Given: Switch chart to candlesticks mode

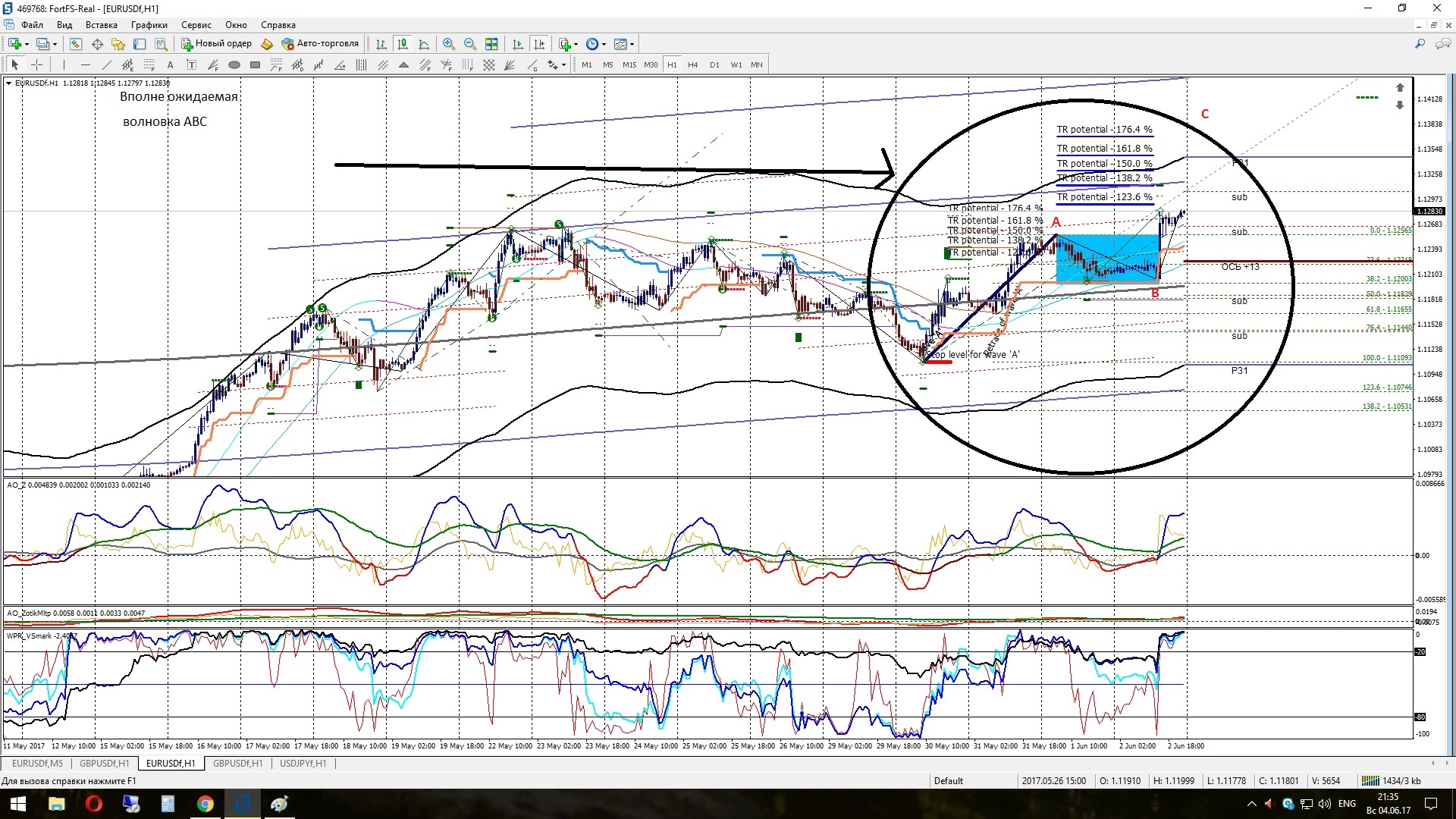Looking at the screenshot, I should pyautogui.click(x=403, y=44).
